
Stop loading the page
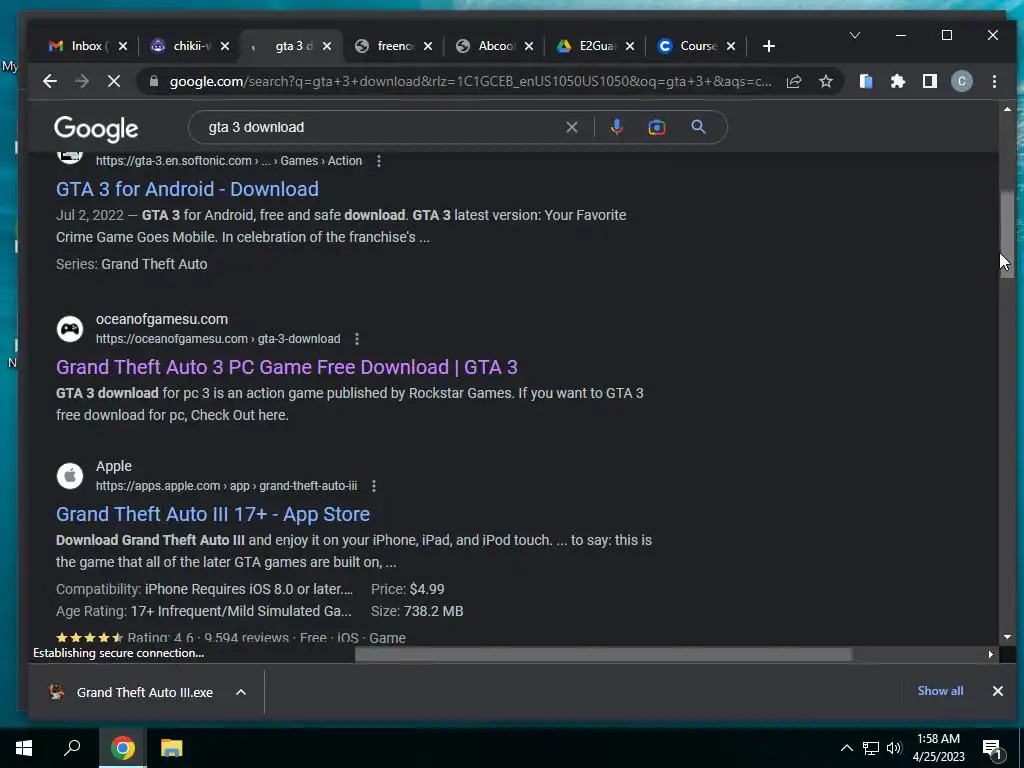(114, 81)
